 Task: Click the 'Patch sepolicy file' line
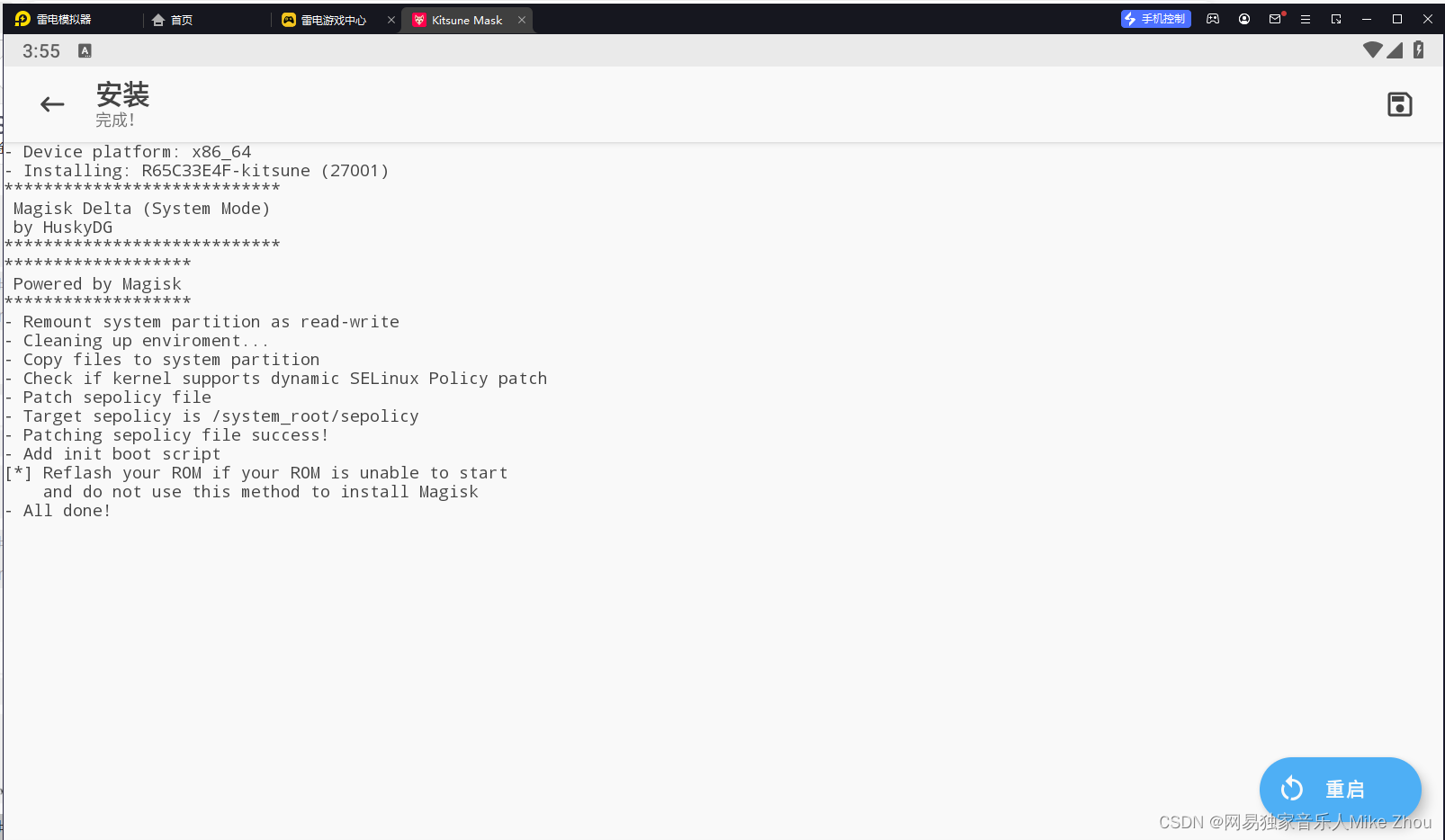[108, 398]
